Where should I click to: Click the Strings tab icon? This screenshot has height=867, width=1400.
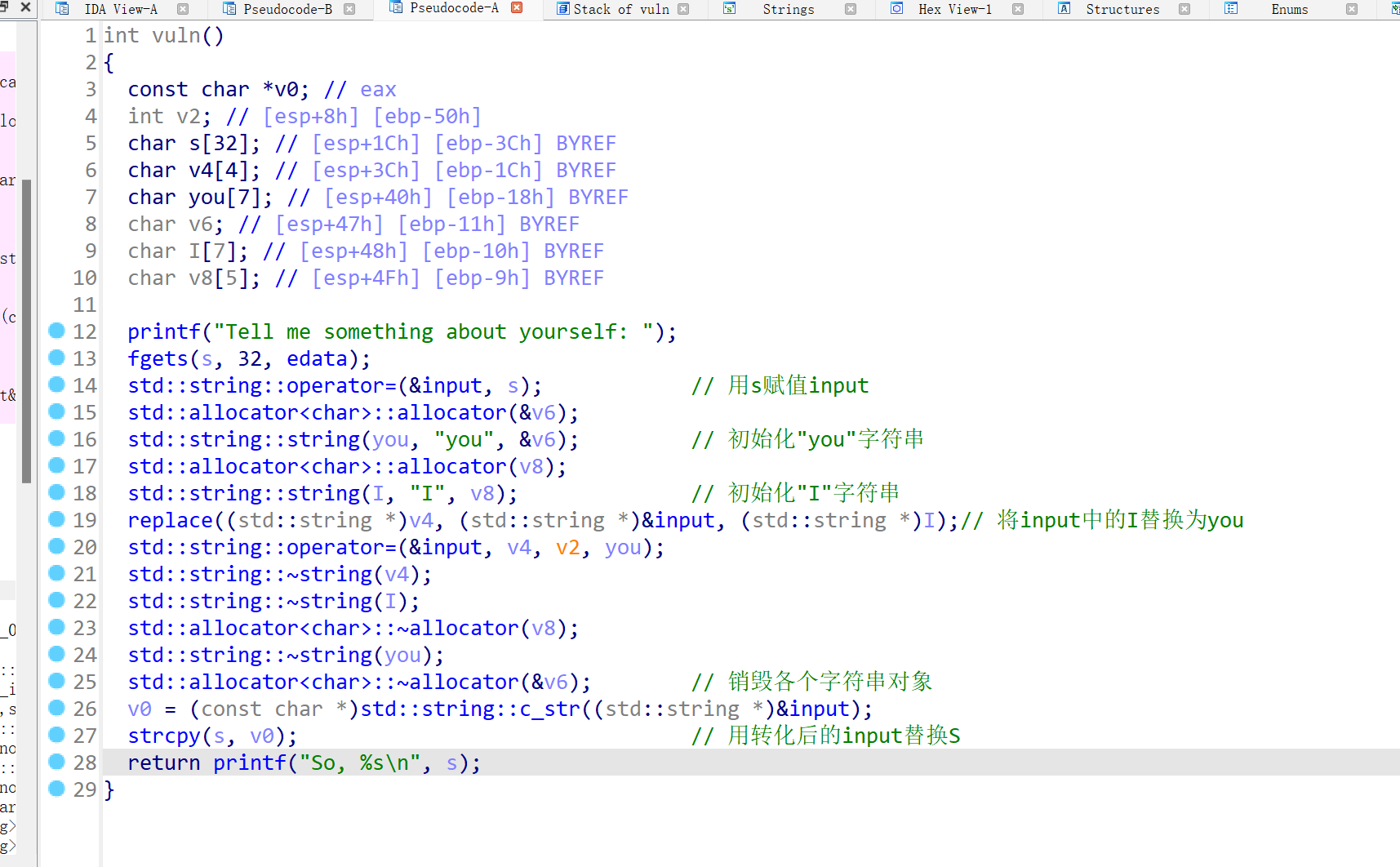click(730, 9)
